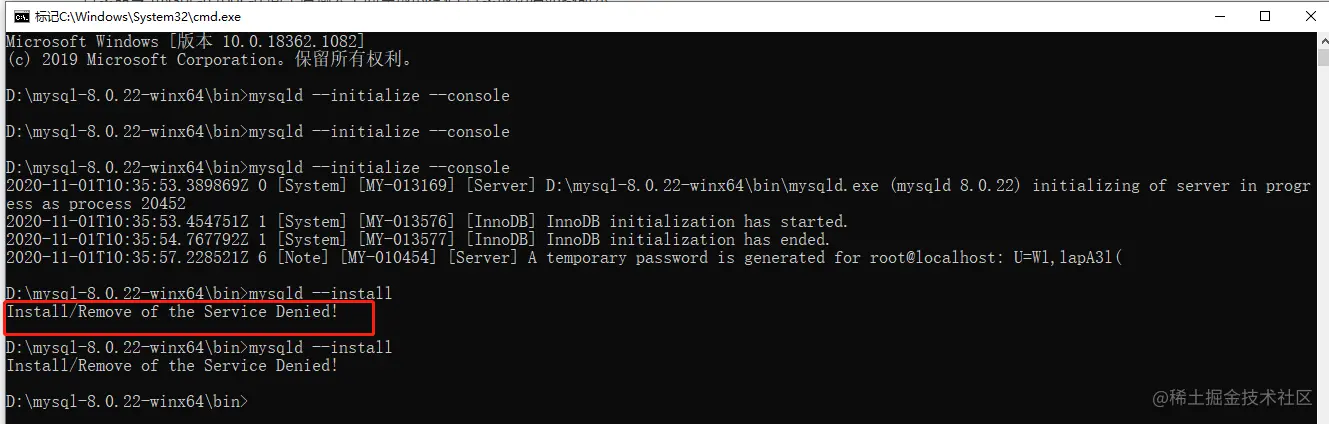
Task: Click the InnoDB initialization has started line
Action: coord(427,222)
